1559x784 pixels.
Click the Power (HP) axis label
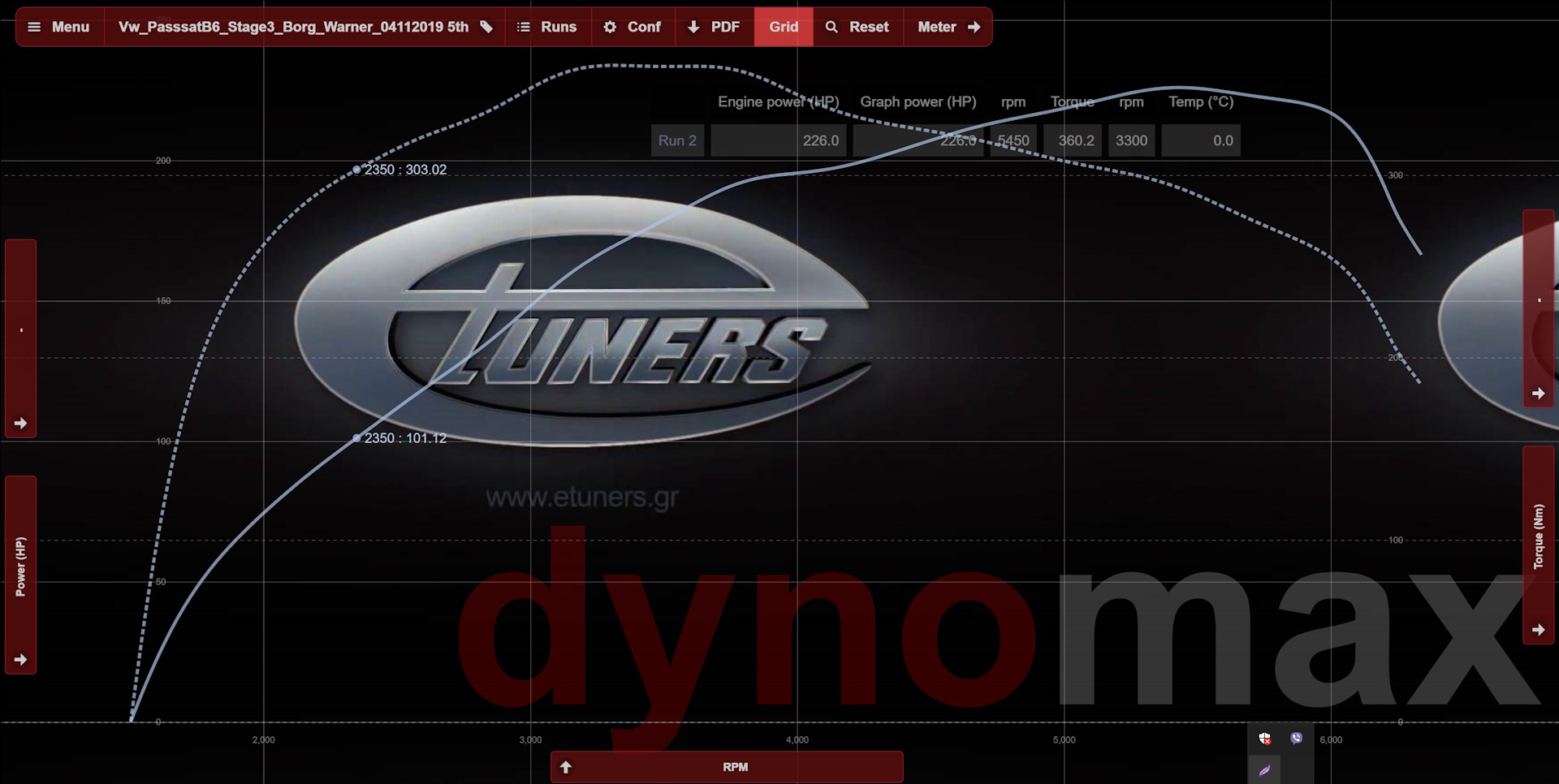pyautogui.click(x=21, y=566)
